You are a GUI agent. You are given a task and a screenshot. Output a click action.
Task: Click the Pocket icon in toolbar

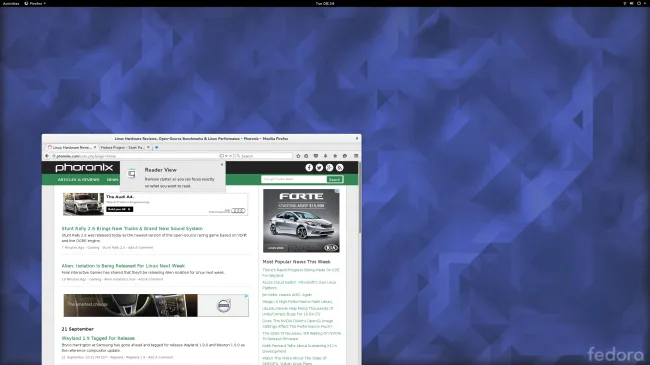tap(316, 156)
